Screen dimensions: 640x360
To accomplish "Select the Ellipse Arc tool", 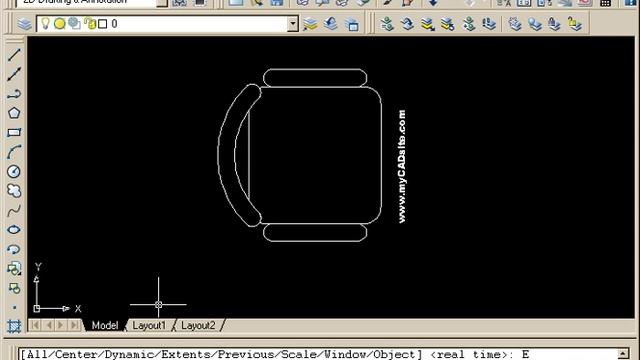I will [14, 249].
